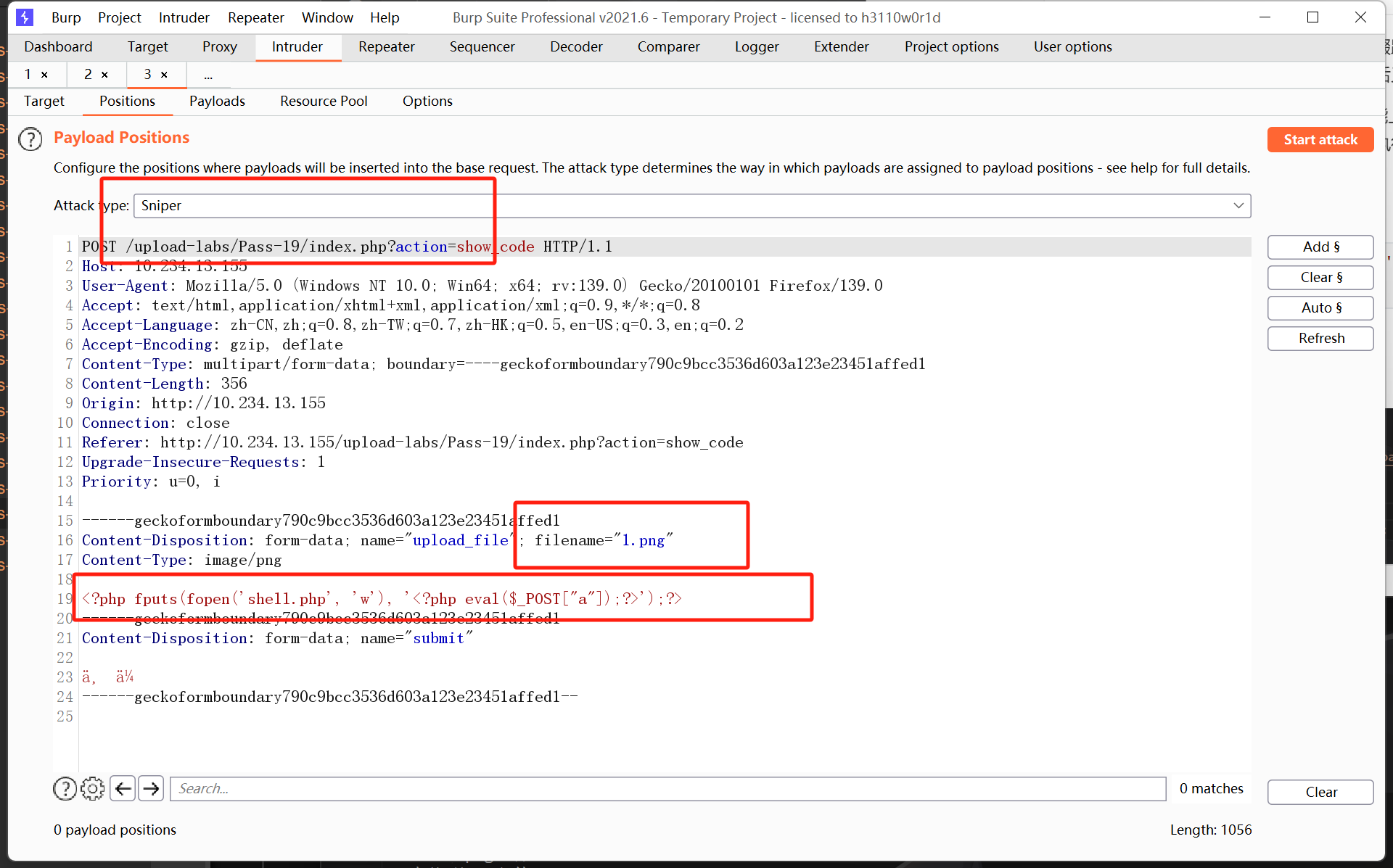
Task: Open the Intruder Options sub-tab
Action: point(427,102)
